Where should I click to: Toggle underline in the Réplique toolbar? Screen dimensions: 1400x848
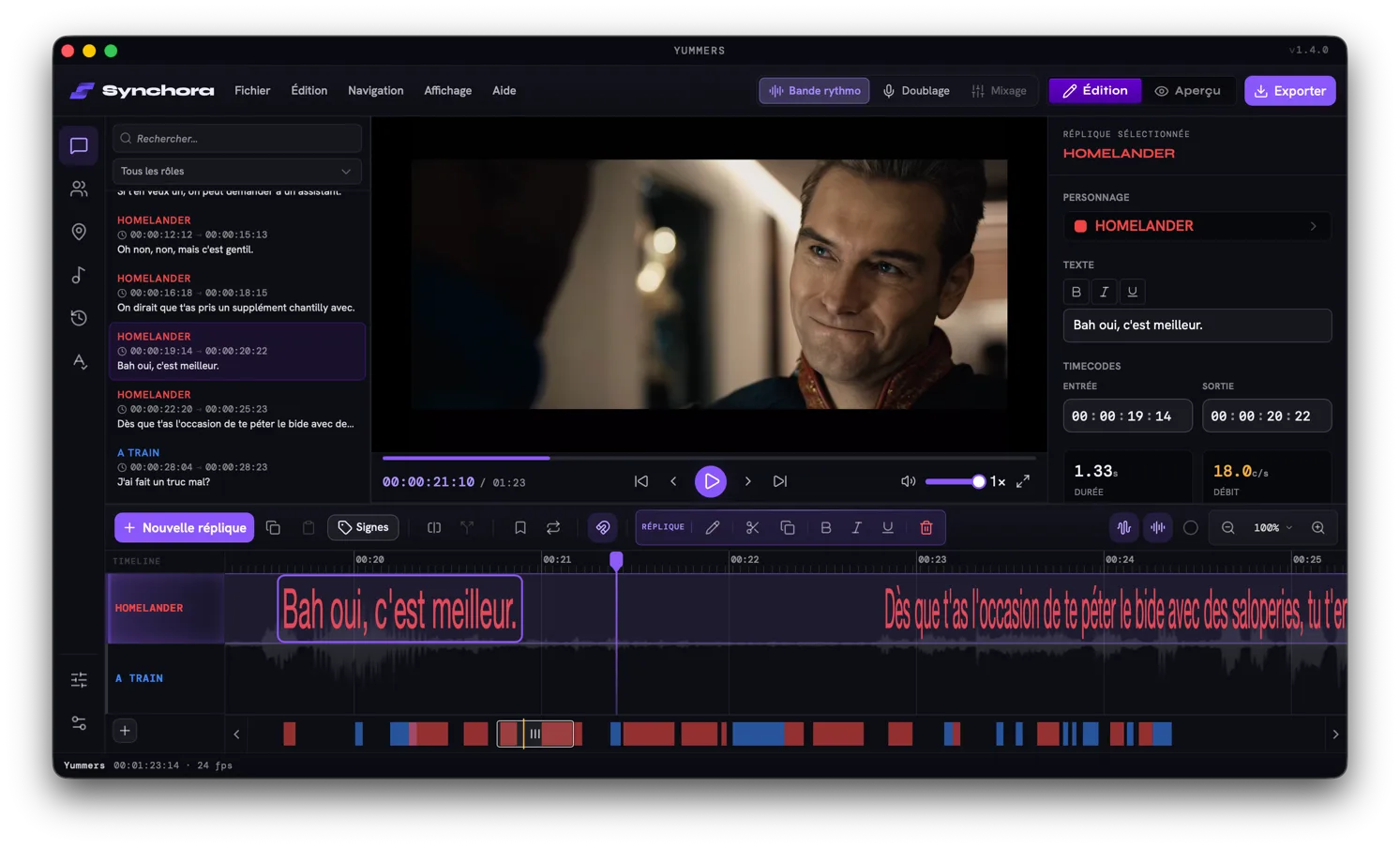click(888, 528)
